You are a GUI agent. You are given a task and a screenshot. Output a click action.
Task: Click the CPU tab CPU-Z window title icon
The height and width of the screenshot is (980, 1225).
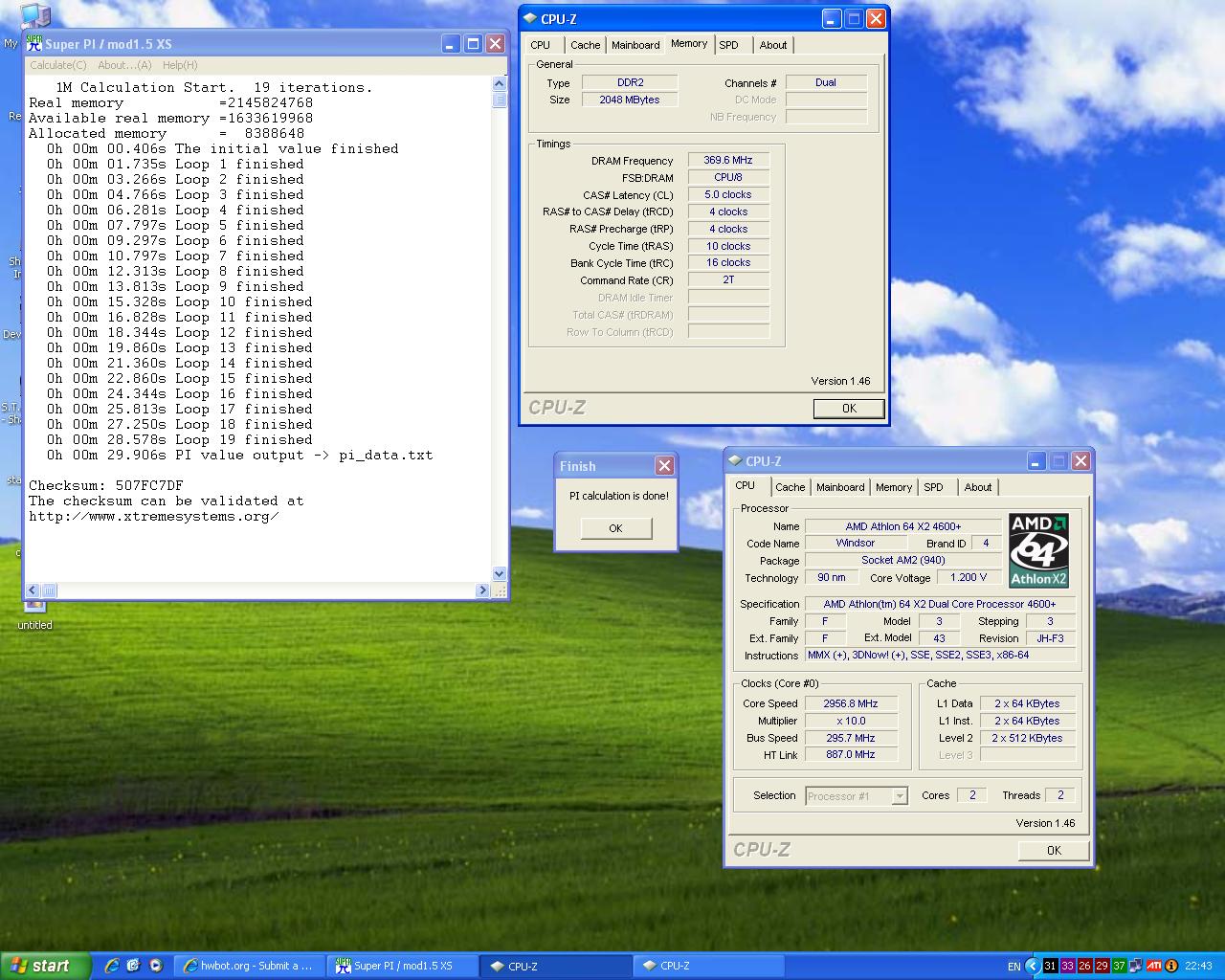[735, 461]
